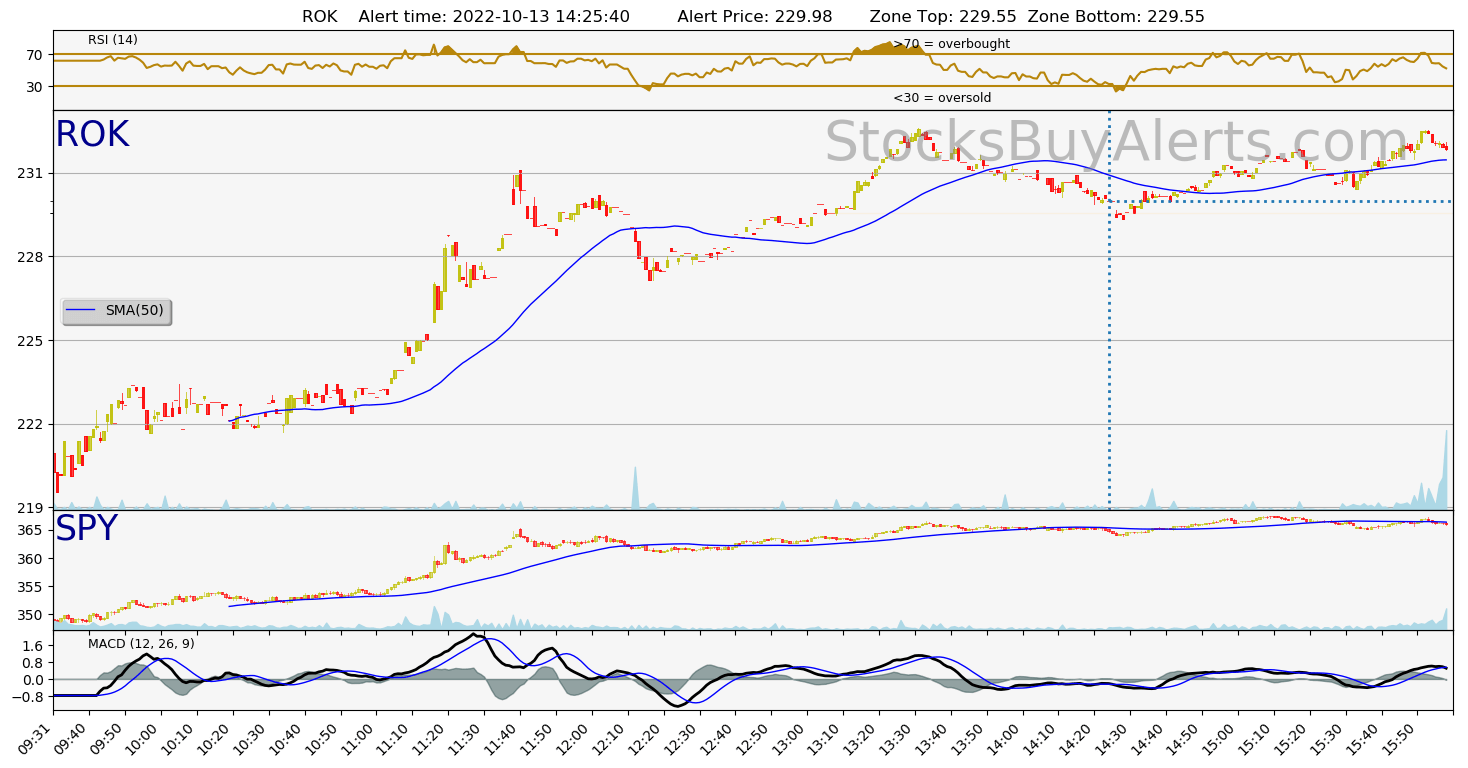Click the MACD (12, 26, 9) label

[x=141, y=644]
